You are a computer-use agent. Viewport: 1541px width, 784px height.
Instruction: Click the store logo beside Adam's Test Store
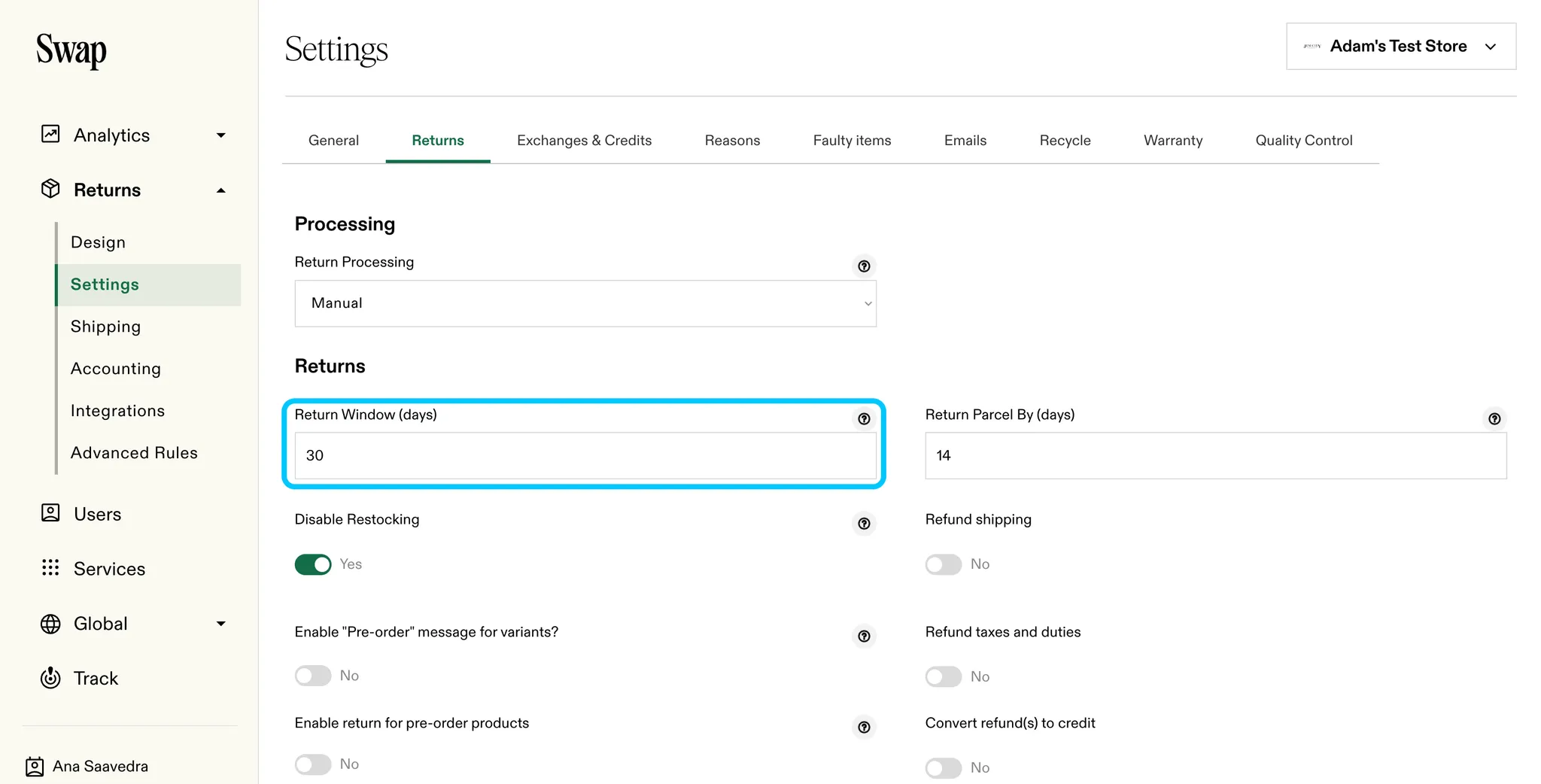pos(1312,47)
